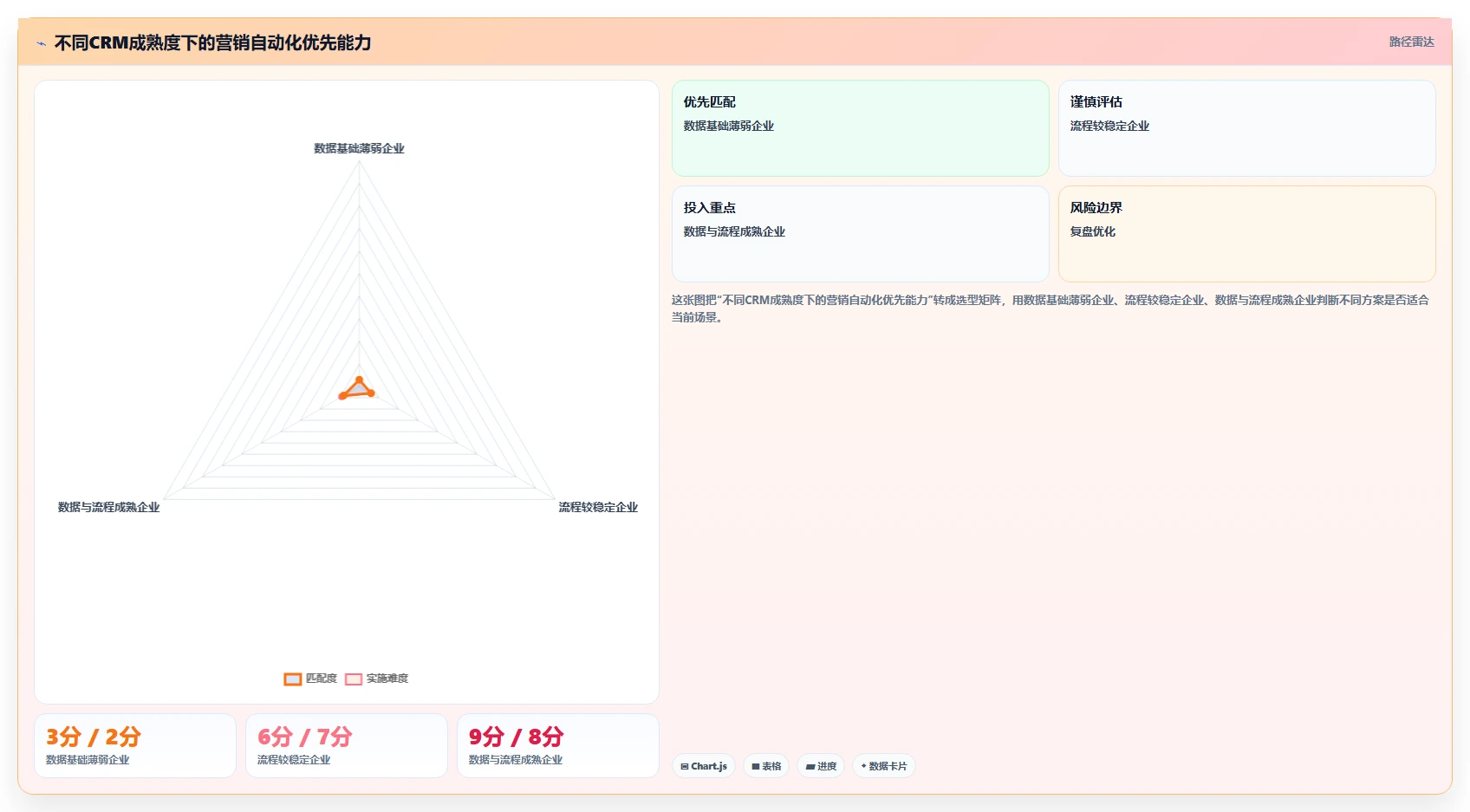The image size is (1470, 812).
Task: Click radar axis label 数据与流程成熟企业
Action: coord(108,507)
